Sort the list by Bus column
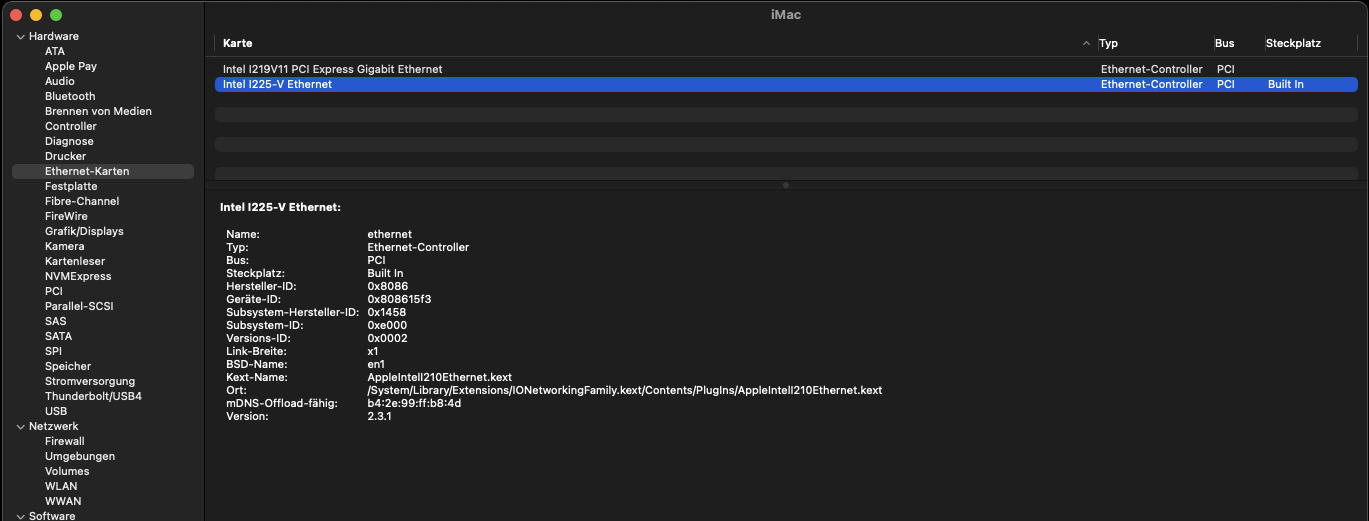Screen dimensions: 1369x521 pos(1225,44)
